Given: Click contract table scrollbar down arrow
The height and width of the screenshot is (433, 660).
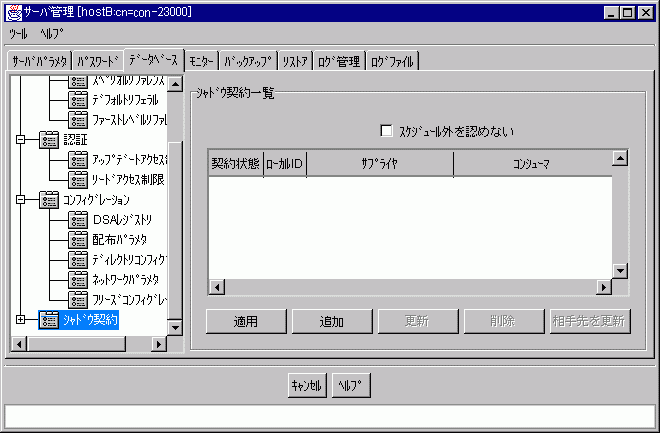Looking at the screenshot, I should 620,271.
